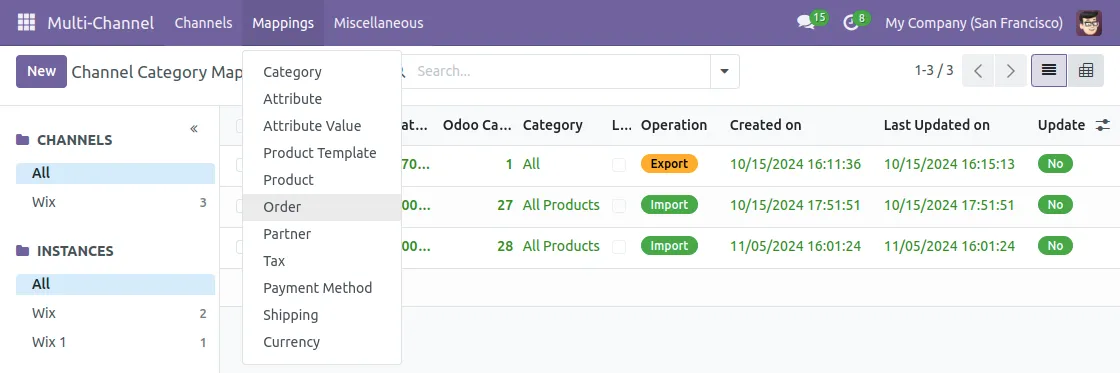The height and width of the screenshot is (373, 1120).
Task: Sort by Created on column header
Action: 765,125
